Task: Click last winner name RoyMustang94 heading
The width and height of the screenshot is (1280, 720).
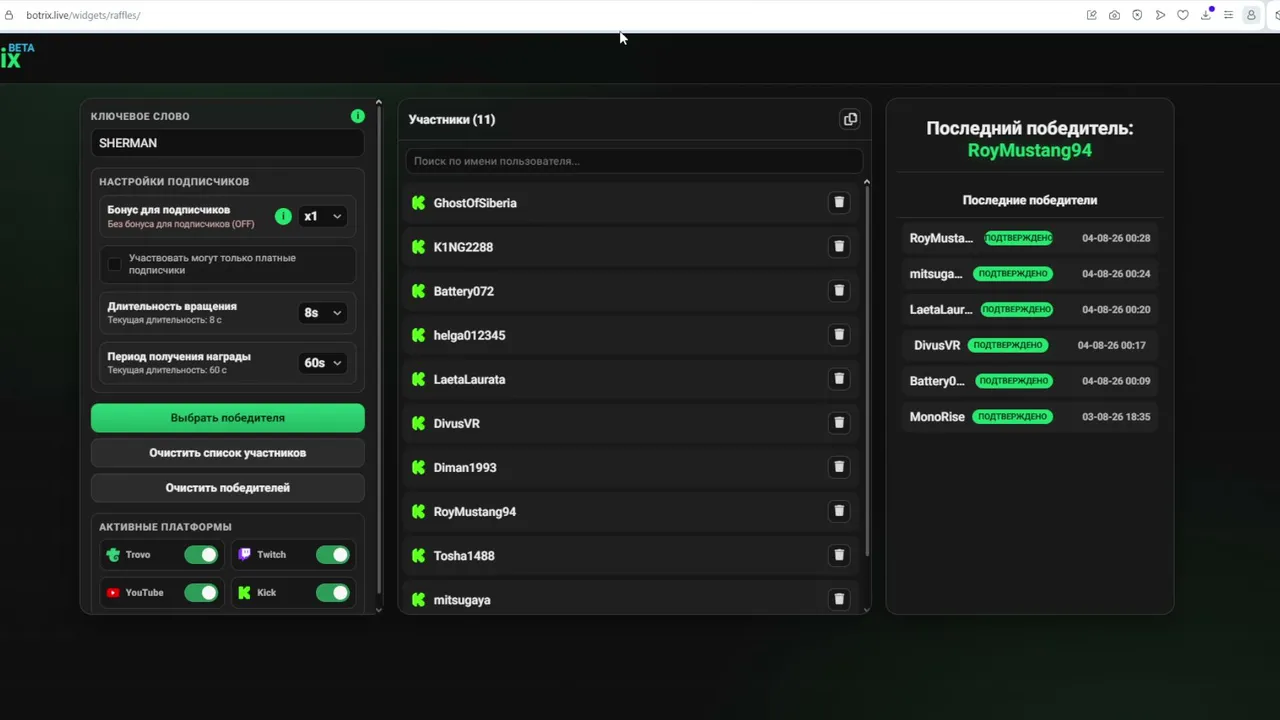Action: [x=1030, y=151]
